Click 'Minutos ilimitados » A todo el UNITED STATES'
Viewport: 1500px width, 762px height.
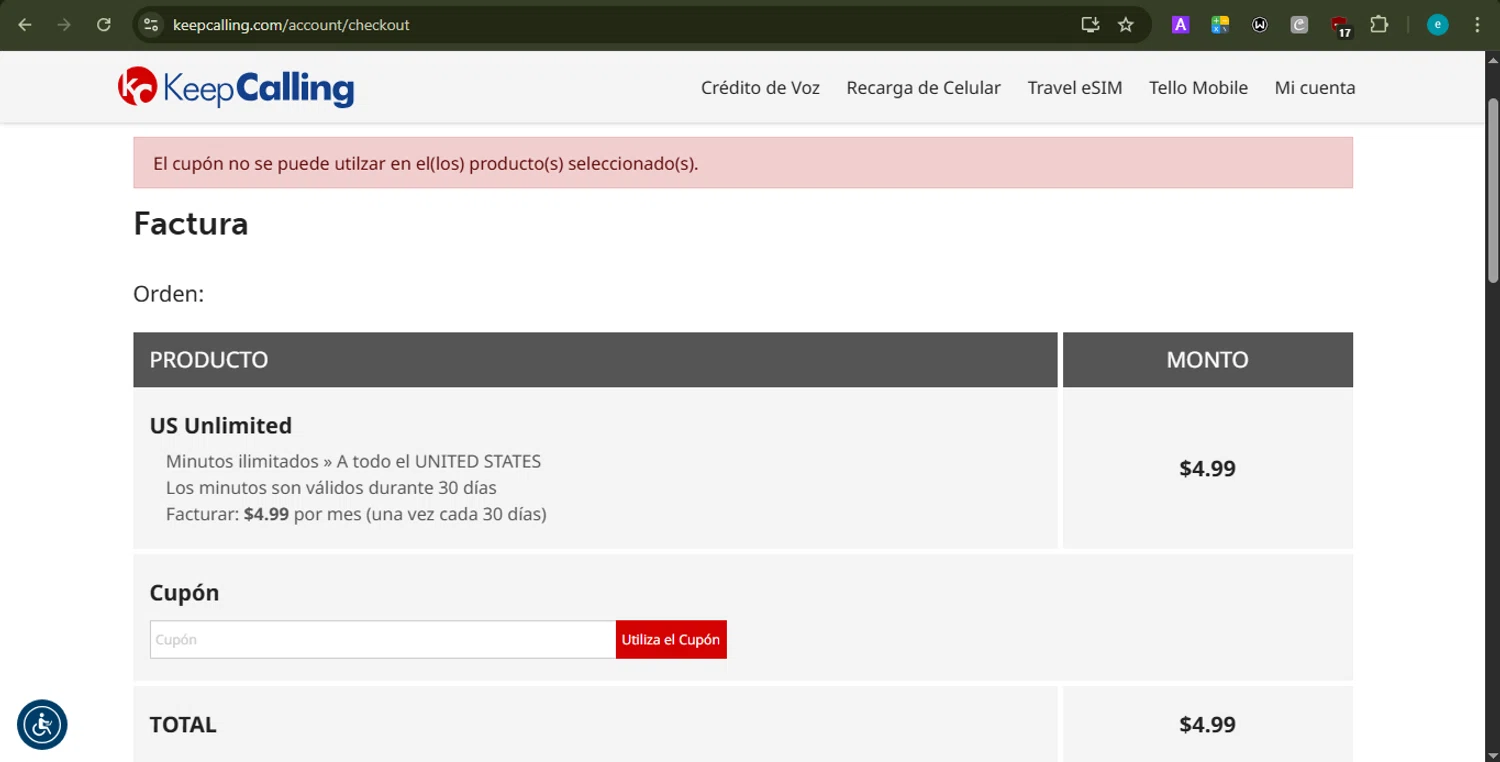click(x=353, y=462)
